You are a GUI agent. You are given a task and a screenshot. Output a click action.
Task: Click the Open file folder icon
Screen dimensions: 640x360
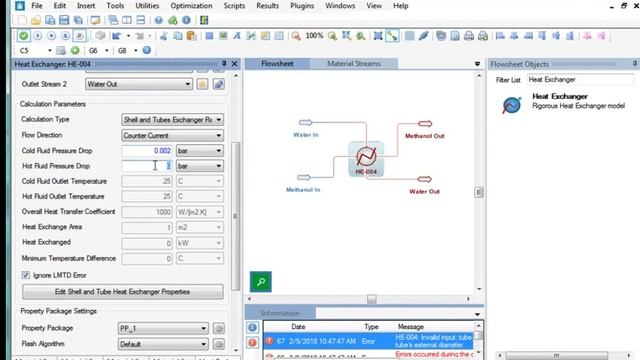(x=36, y=20)
